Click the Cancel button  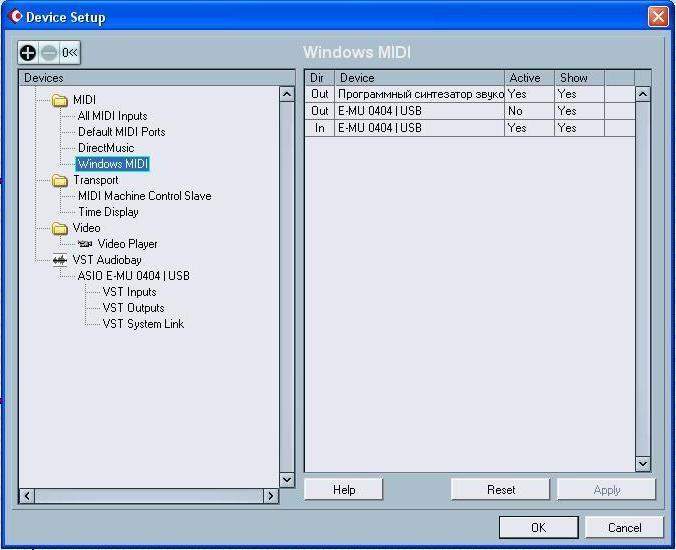tap(624, 528)
